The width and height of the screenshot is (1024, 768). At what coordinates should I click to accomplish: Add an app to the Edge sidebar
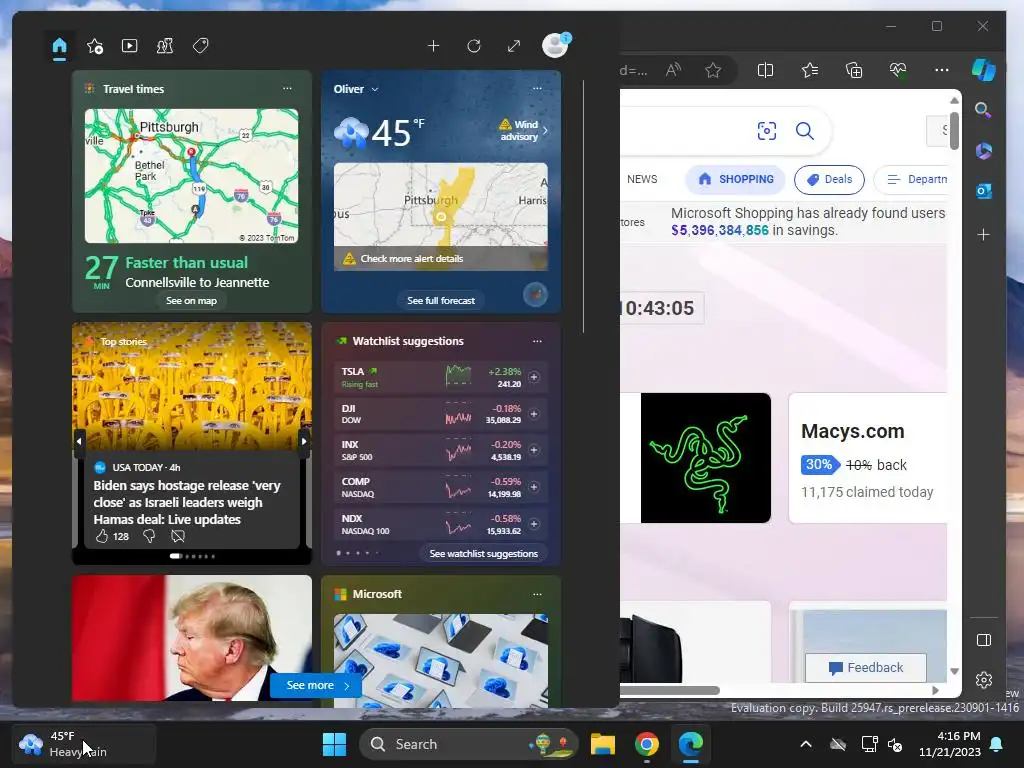coord(984,234)
